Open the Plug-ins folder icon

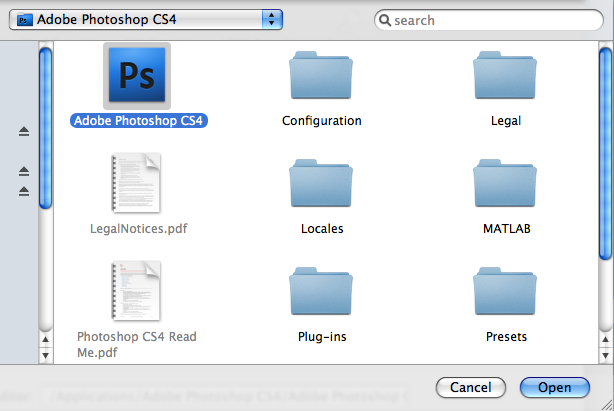[321, 291]
